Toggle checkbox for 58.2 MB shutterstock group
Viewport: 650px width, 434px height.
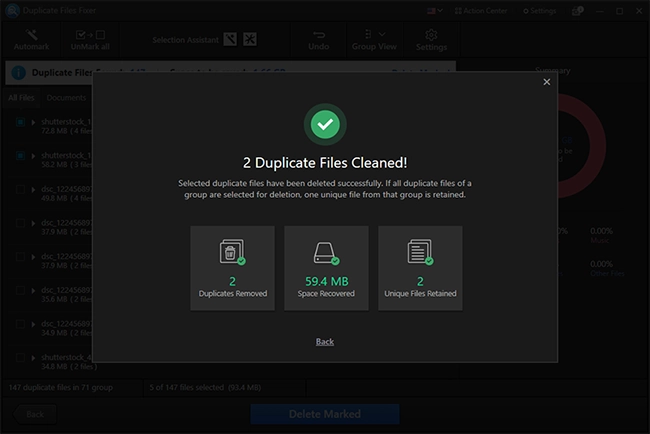pyautogui.click(x=20, y=155)
